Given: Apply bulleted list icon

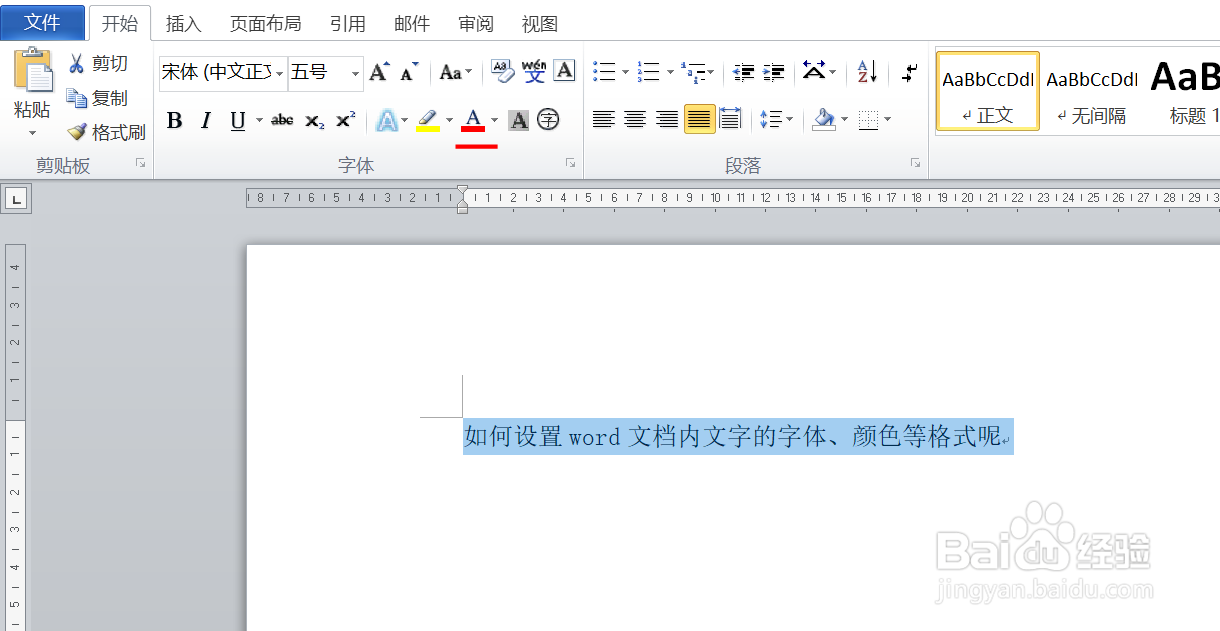Looking at the screenshot, I should [604, 72].
